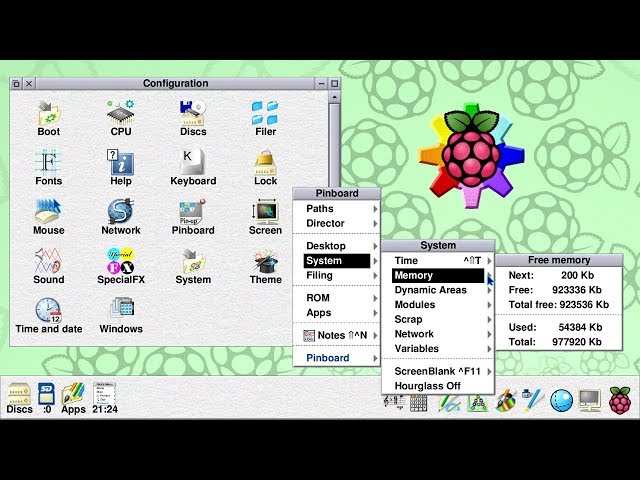Viewport: 640px width, 480px height.
Task: Expand the Desktop submenu arrow
Action: (x=375, y=246)
